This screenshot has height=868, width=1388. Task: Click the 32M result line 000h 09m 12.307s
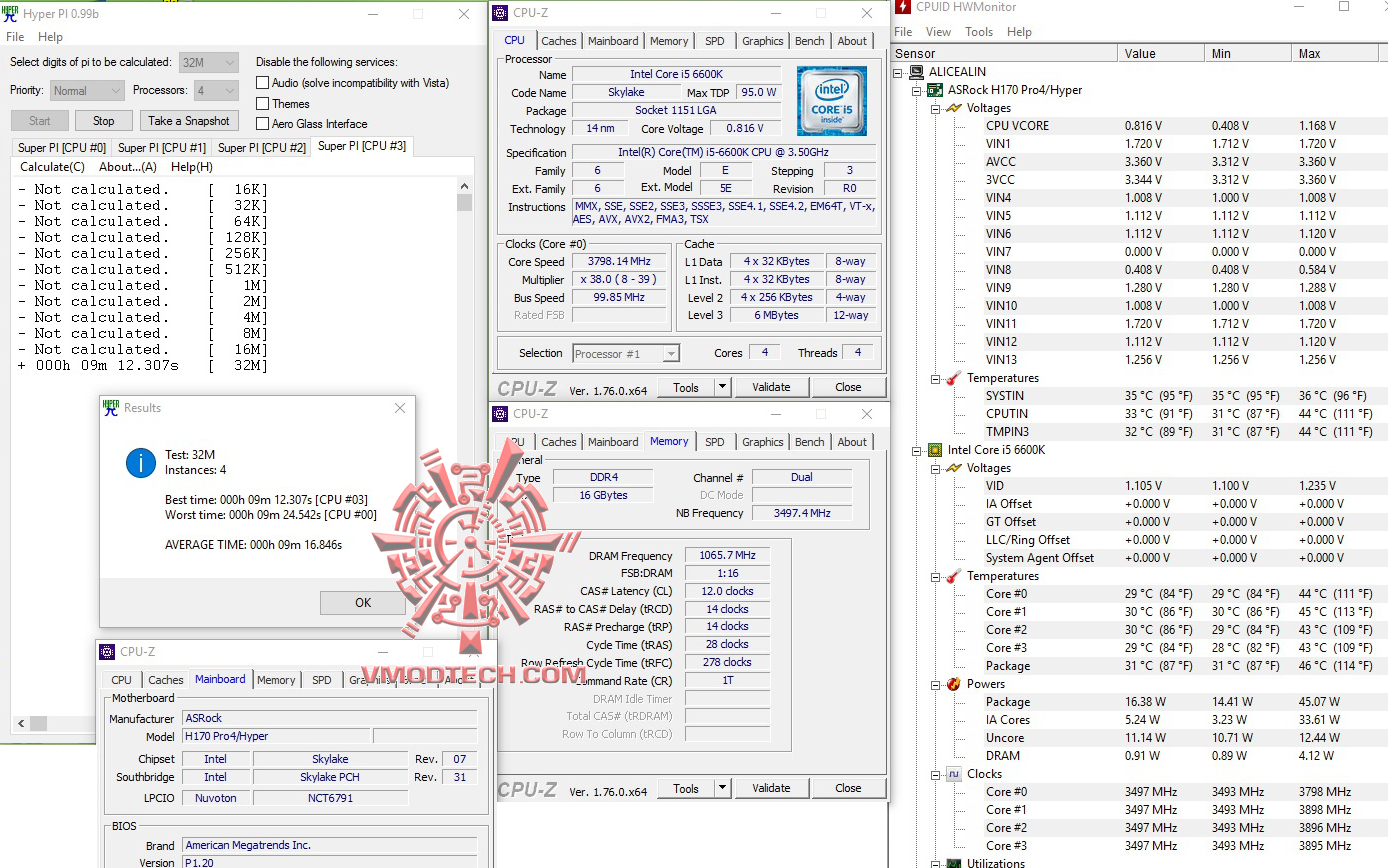(143, 366)
